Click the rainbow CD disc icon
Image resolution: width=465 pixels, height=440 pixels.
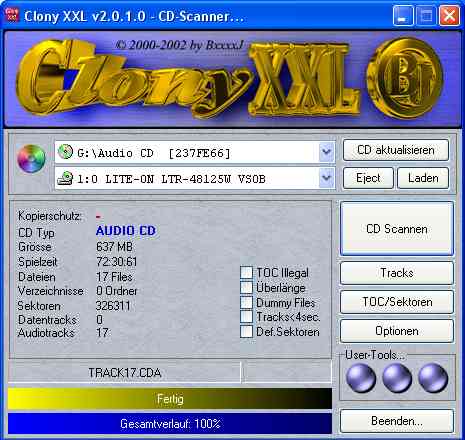point(31,159)
